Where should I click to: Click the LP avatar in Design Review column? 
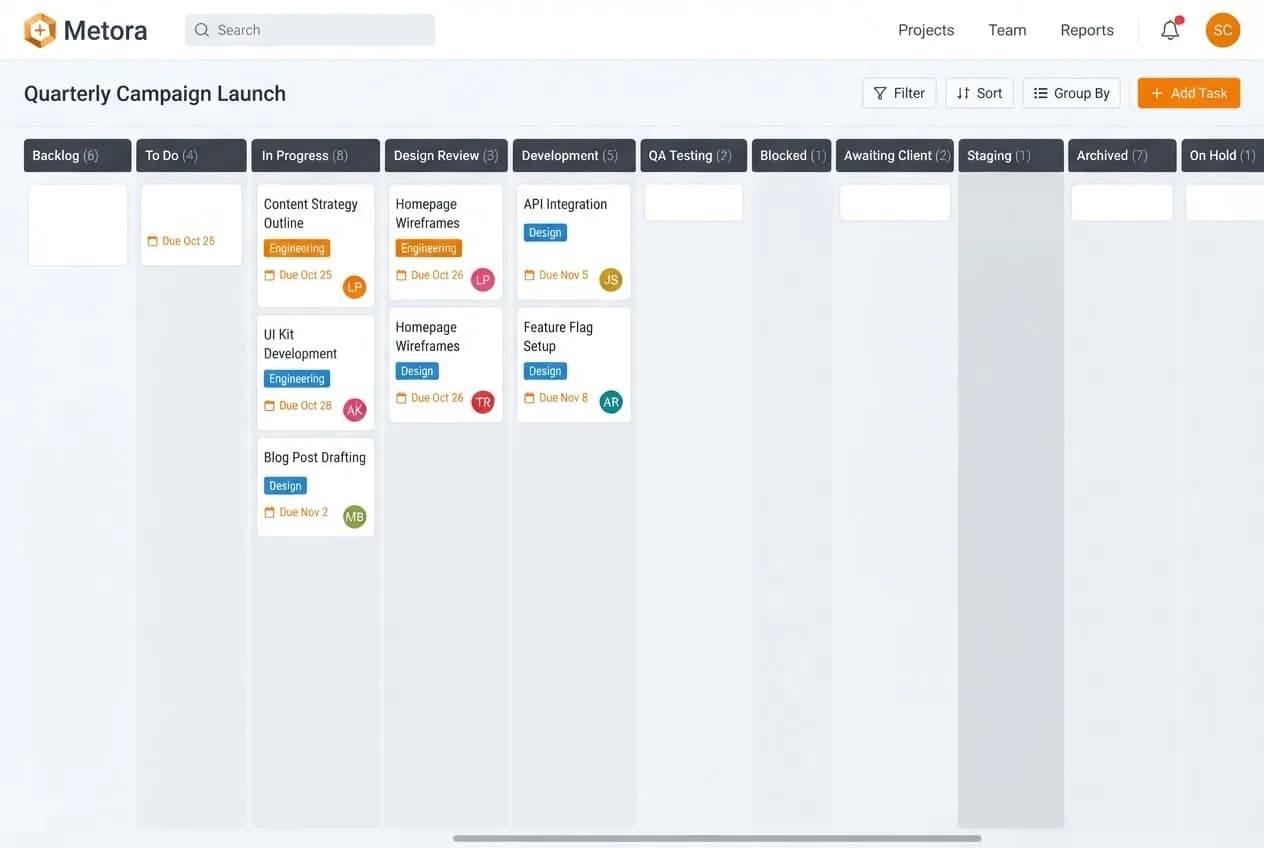pyautogui.click(x=483, y=280)
